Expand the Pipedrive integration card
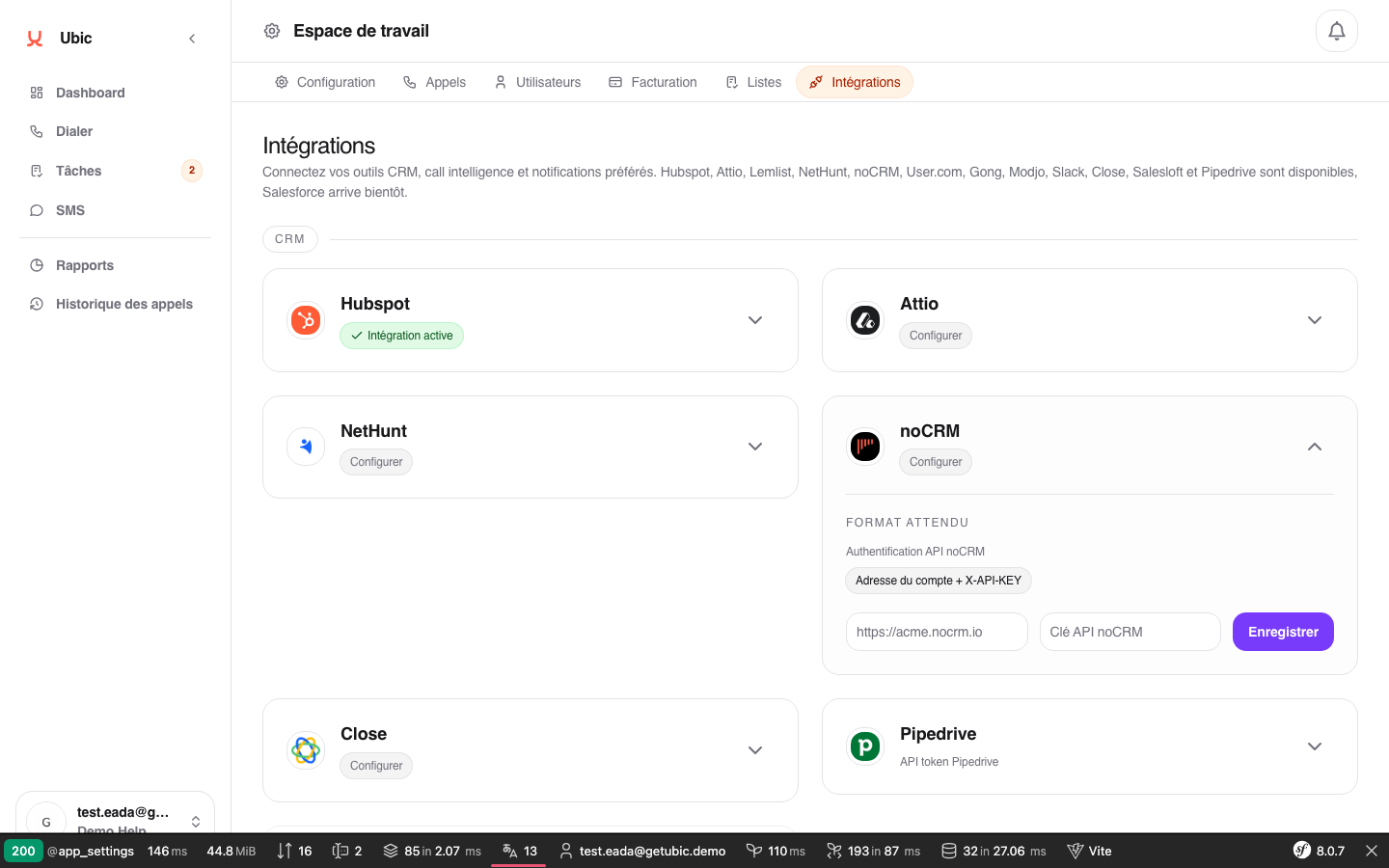 pos(1315,746)
